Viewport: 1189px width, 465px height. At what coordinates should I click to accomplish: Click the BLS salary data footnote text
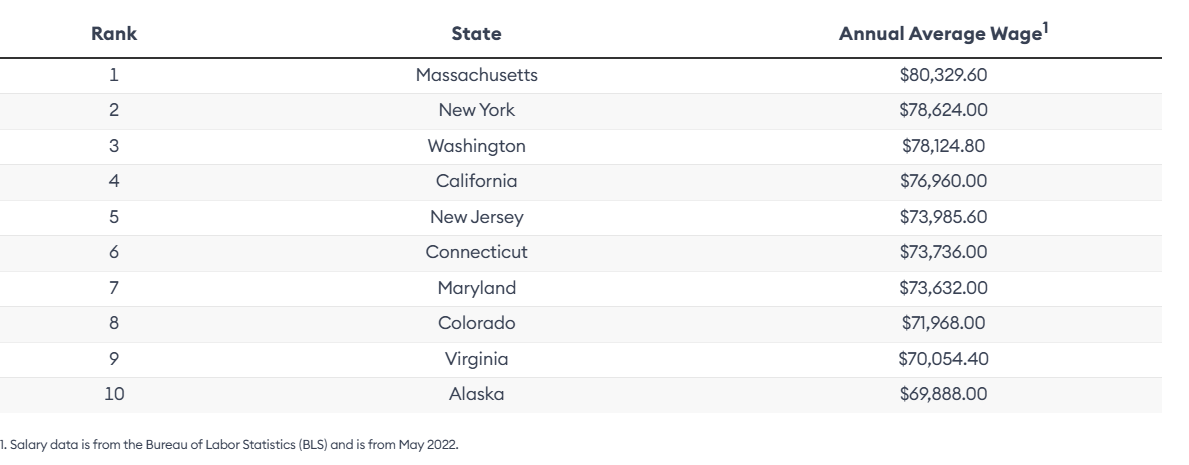pyautogui.click(x=230, y=445)
